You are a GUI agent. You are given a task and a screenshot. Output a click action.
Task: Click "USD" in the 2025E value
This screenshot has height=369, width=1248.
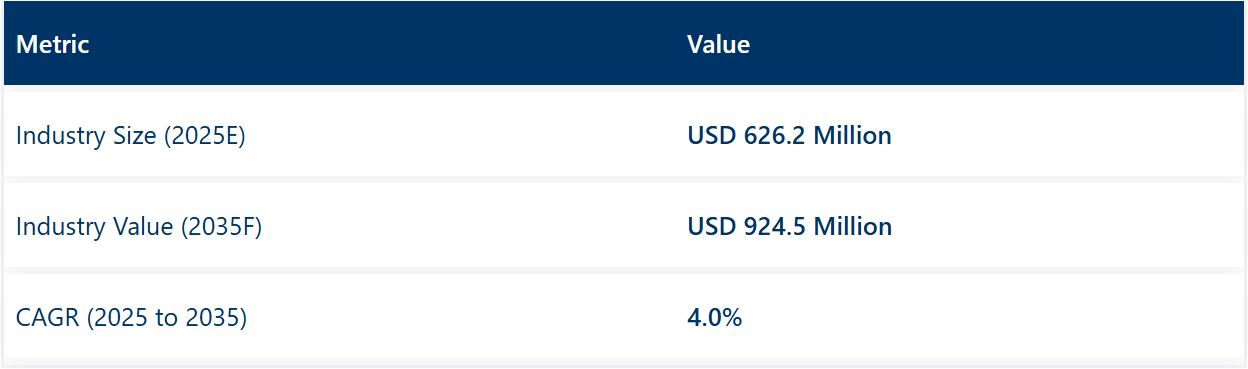coord(712,135)
